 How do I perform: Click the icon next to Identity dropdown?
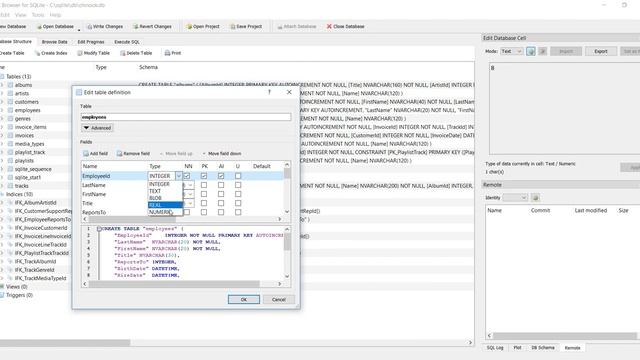(536, 198)
